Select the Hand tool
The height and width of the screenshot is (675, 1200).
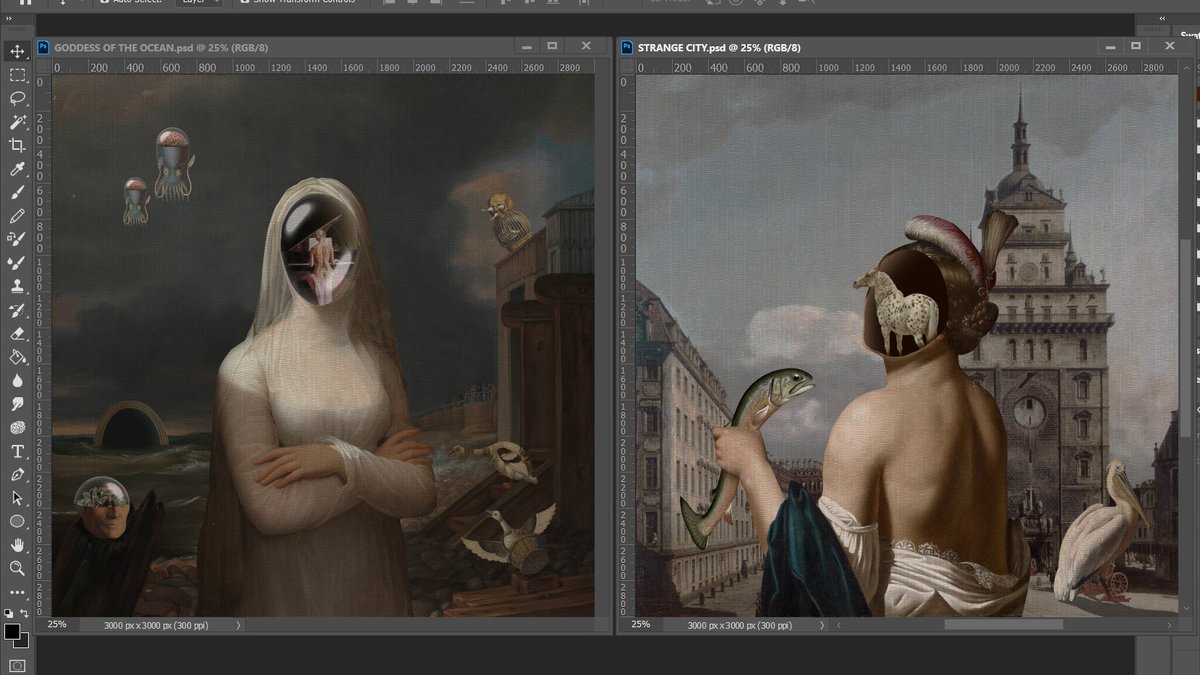tap(17, 545)
